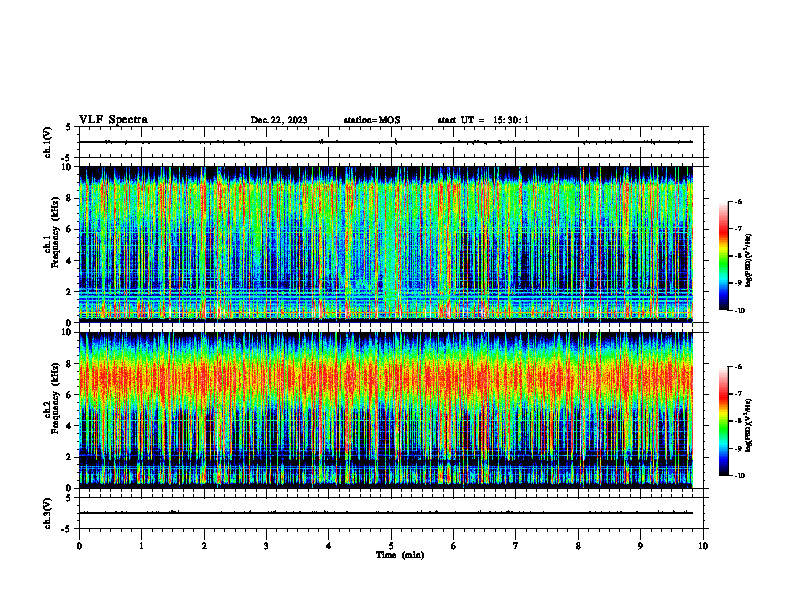Select the date text "Dec. 22, 2023"

[279, 120]
